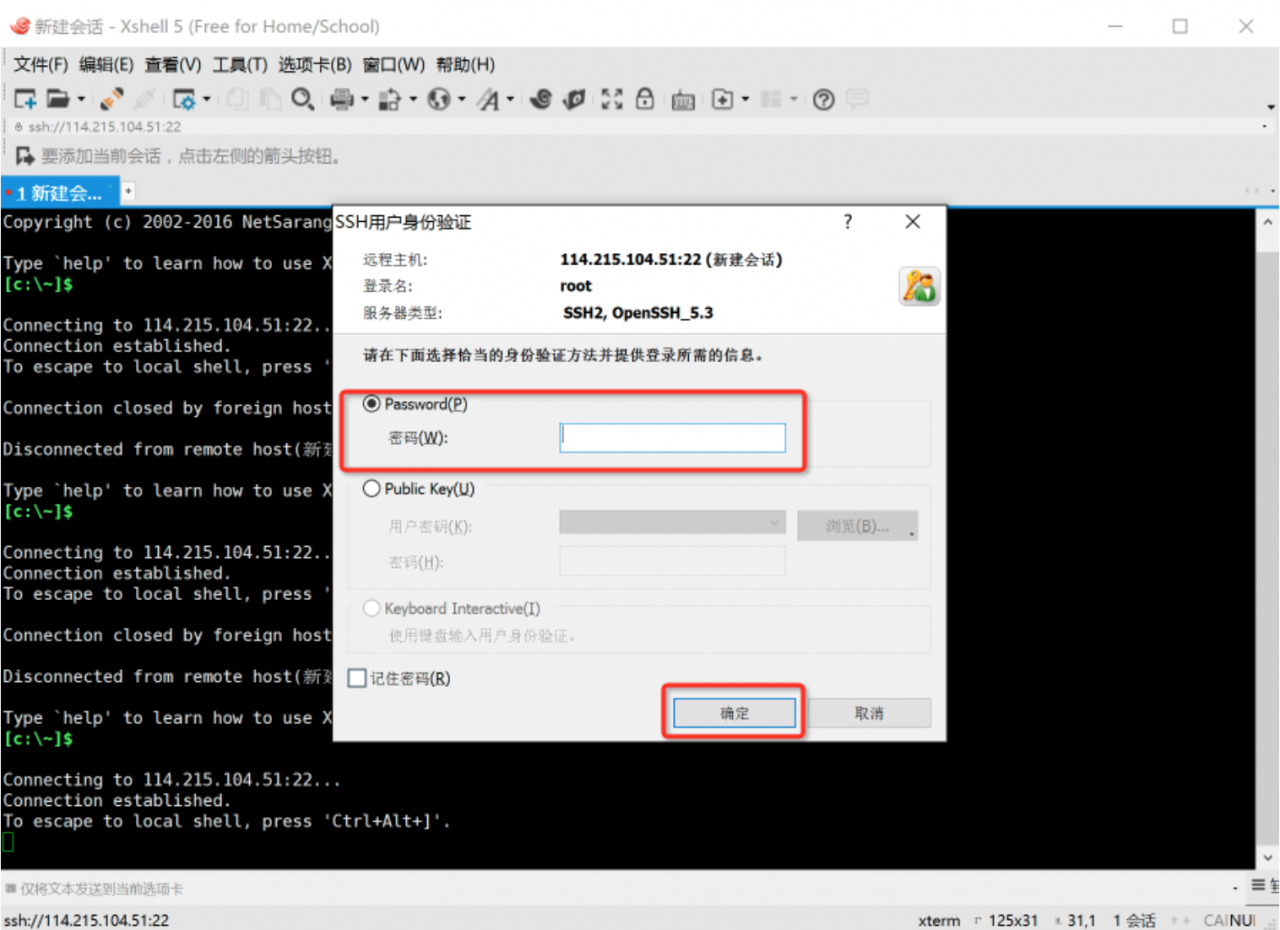Click the keyboard mapping icon
This screenshot has width=1280, height=930.
(683, 100)
